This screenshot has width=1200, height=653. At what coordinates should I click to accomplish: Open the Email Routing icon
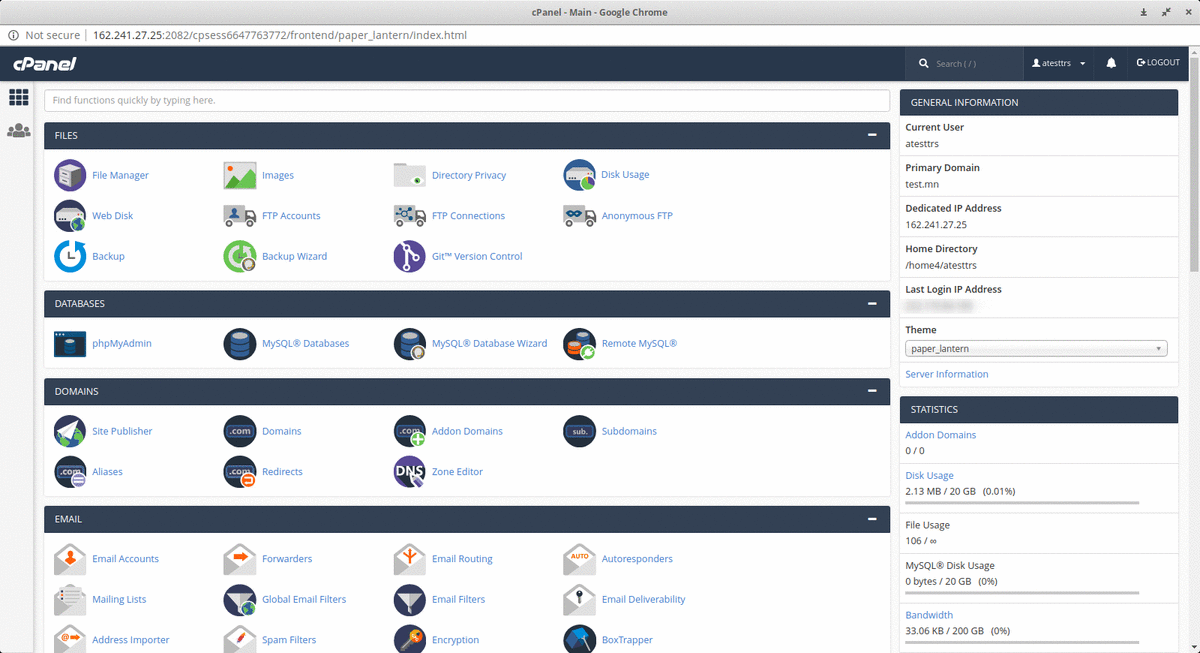click(410, 559)
